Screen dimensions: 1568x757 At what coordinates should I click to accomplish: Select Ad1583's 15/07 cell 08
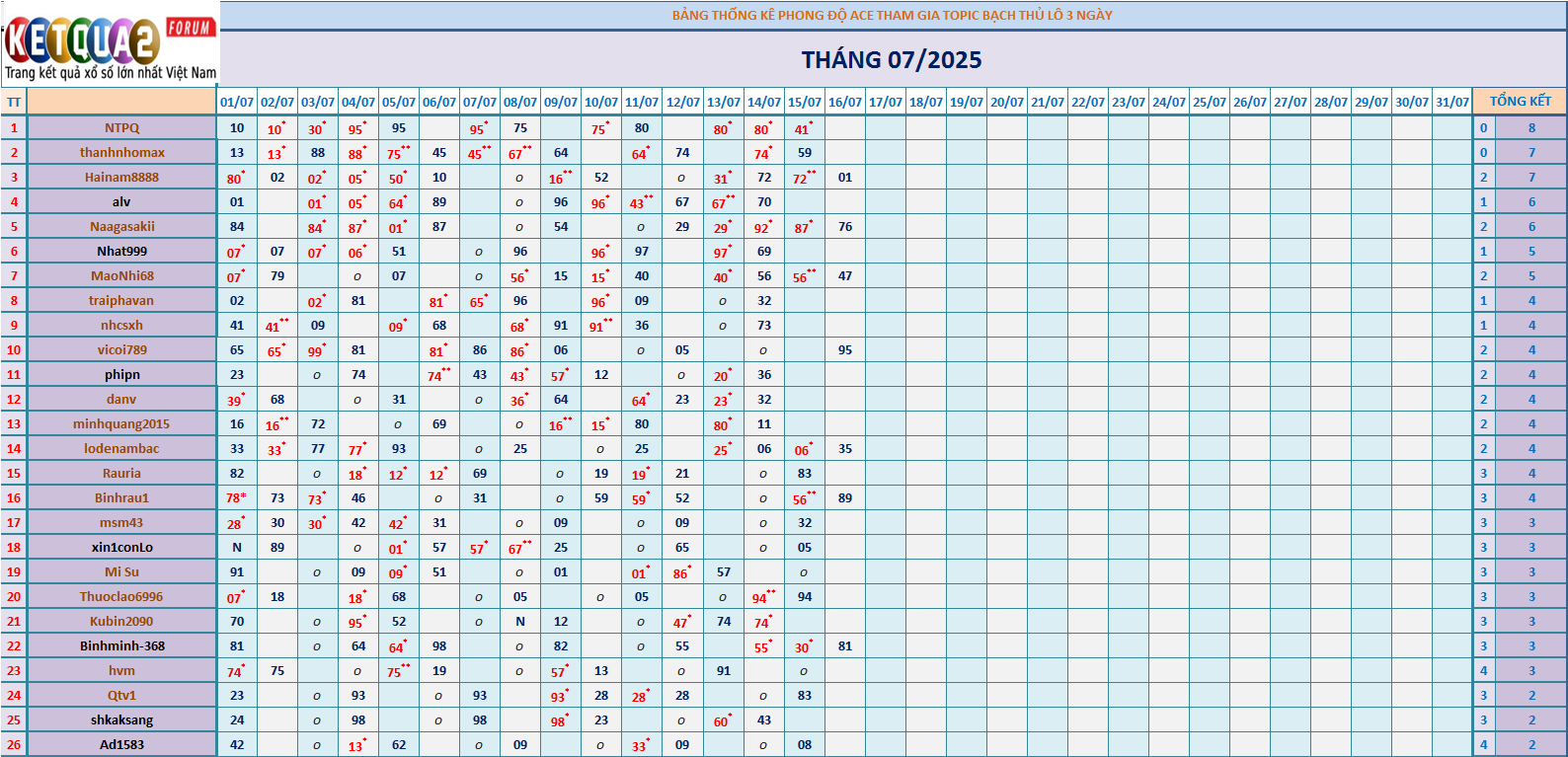[805, 744]
